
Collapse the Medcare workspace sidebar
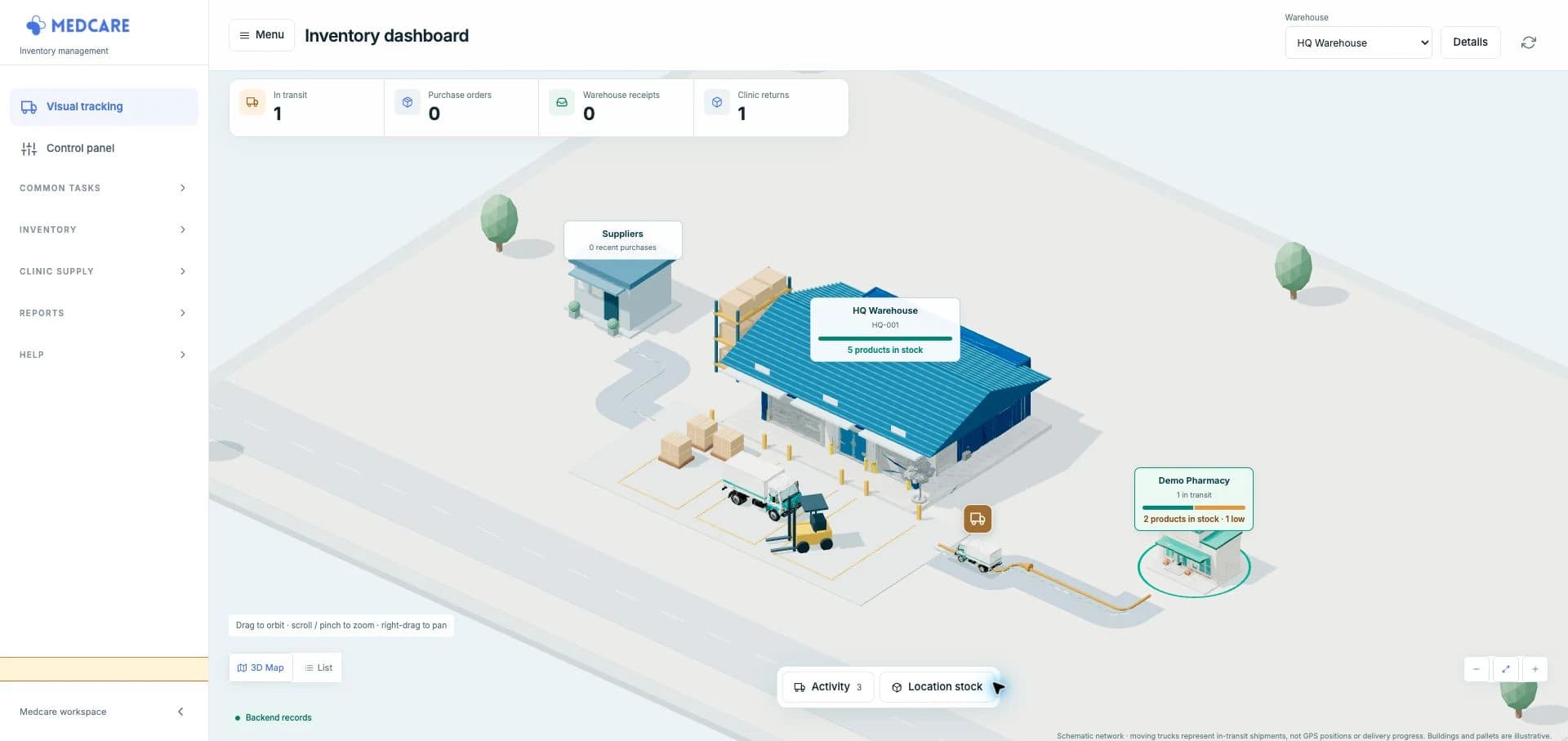pyautogui.click(x=180, y=712)
